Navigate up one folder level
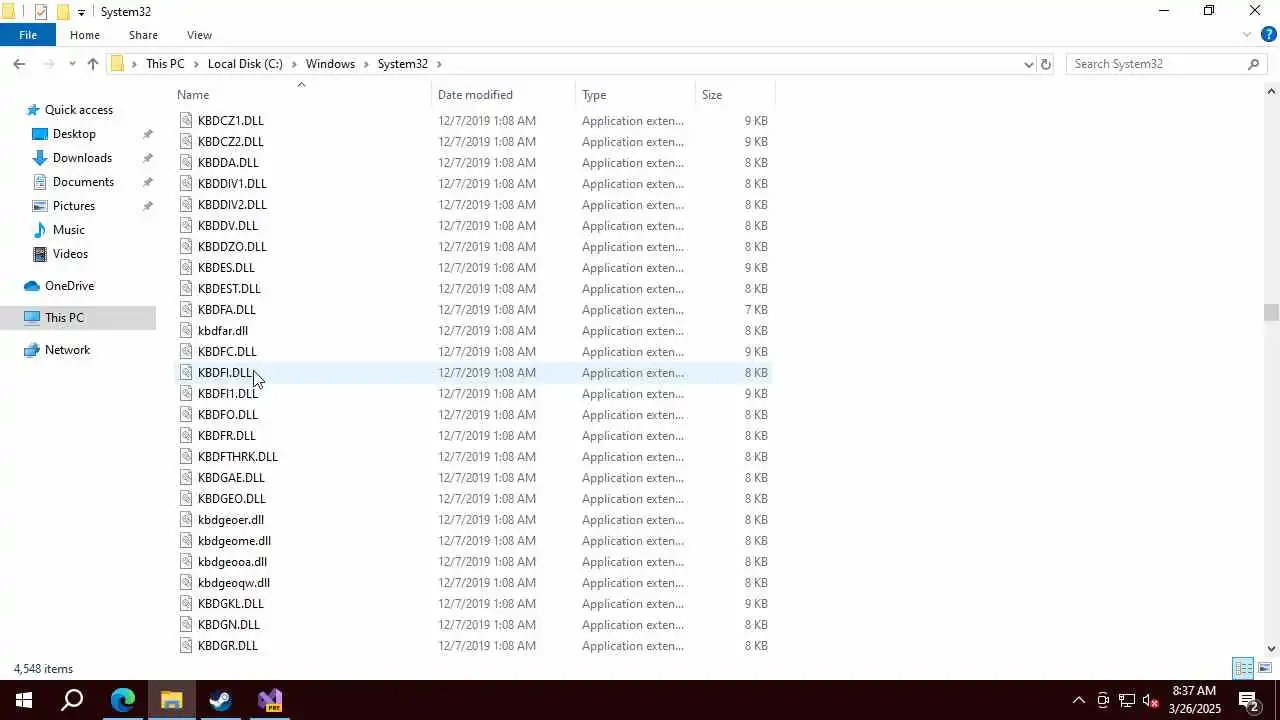 93,64
